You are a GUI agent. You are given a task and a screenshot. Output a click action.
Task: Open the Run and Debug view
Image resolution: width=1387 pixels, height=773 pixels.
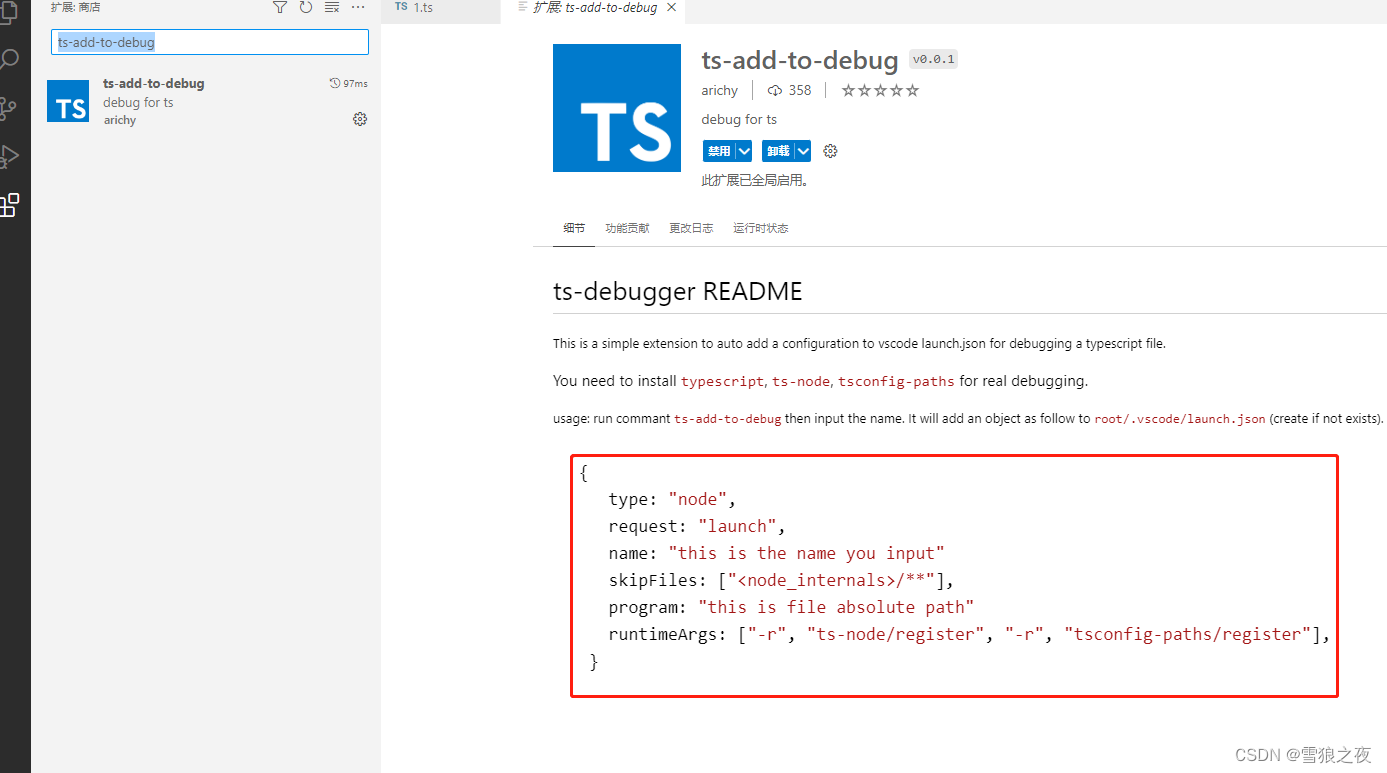point(12,156)
